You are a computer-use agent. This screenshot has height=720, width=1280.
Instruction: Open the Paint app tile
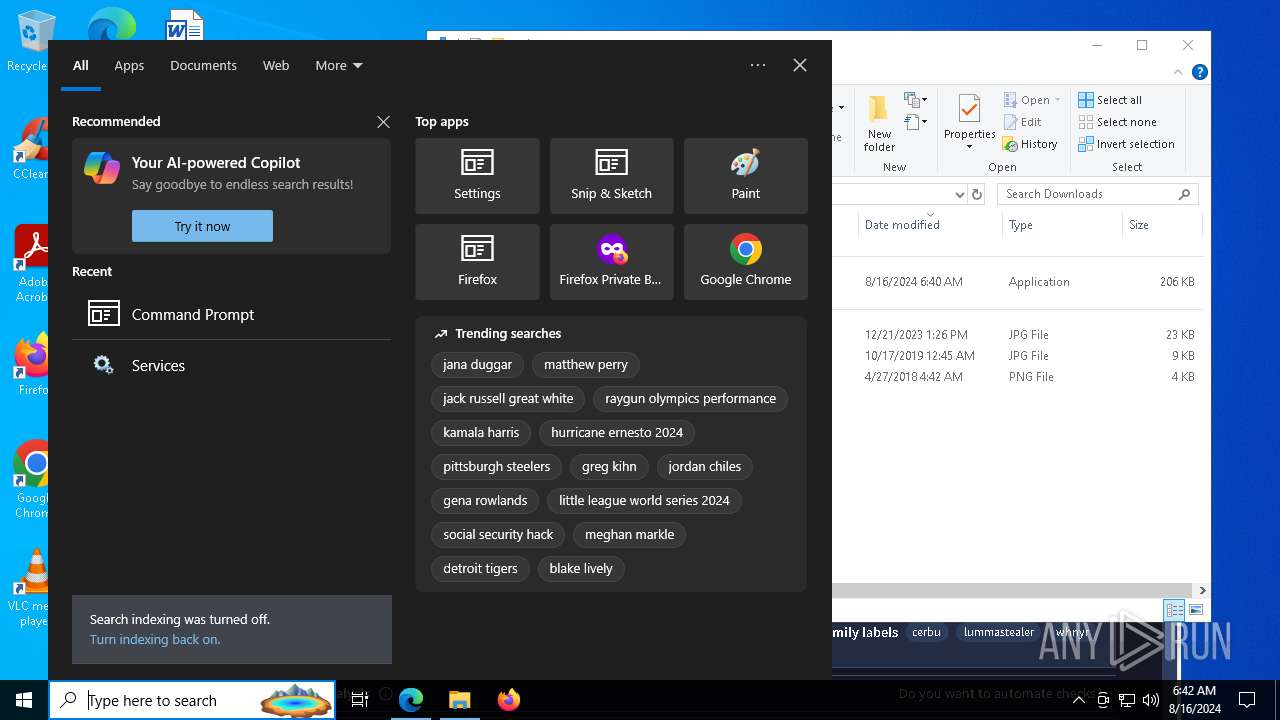point(745,176)
